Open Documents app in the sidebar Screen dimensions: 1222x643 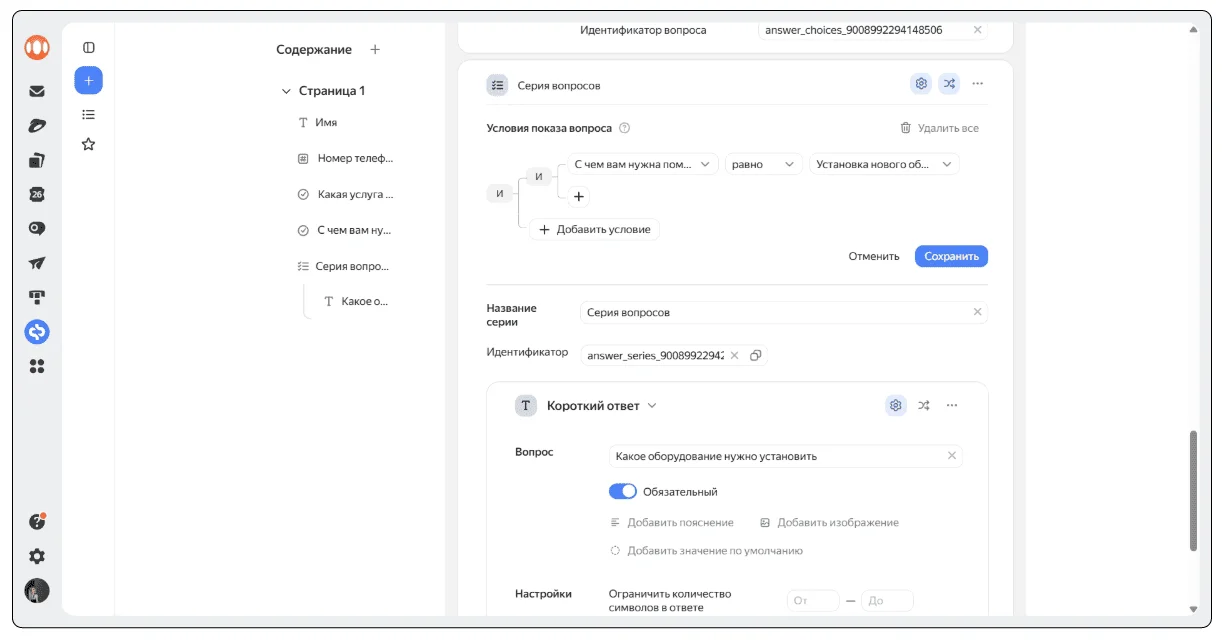tap(37, 160)
